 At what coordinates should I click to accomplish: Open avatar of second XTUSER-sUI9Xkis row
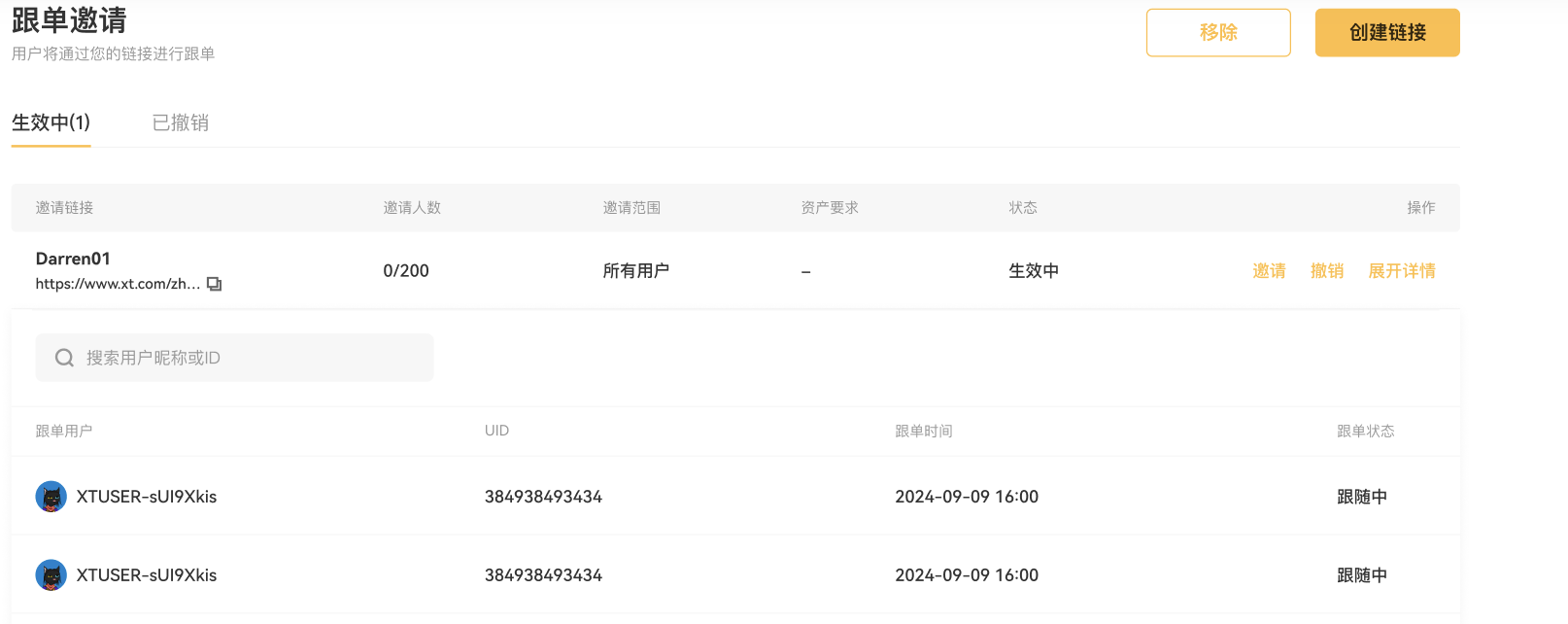51,575
